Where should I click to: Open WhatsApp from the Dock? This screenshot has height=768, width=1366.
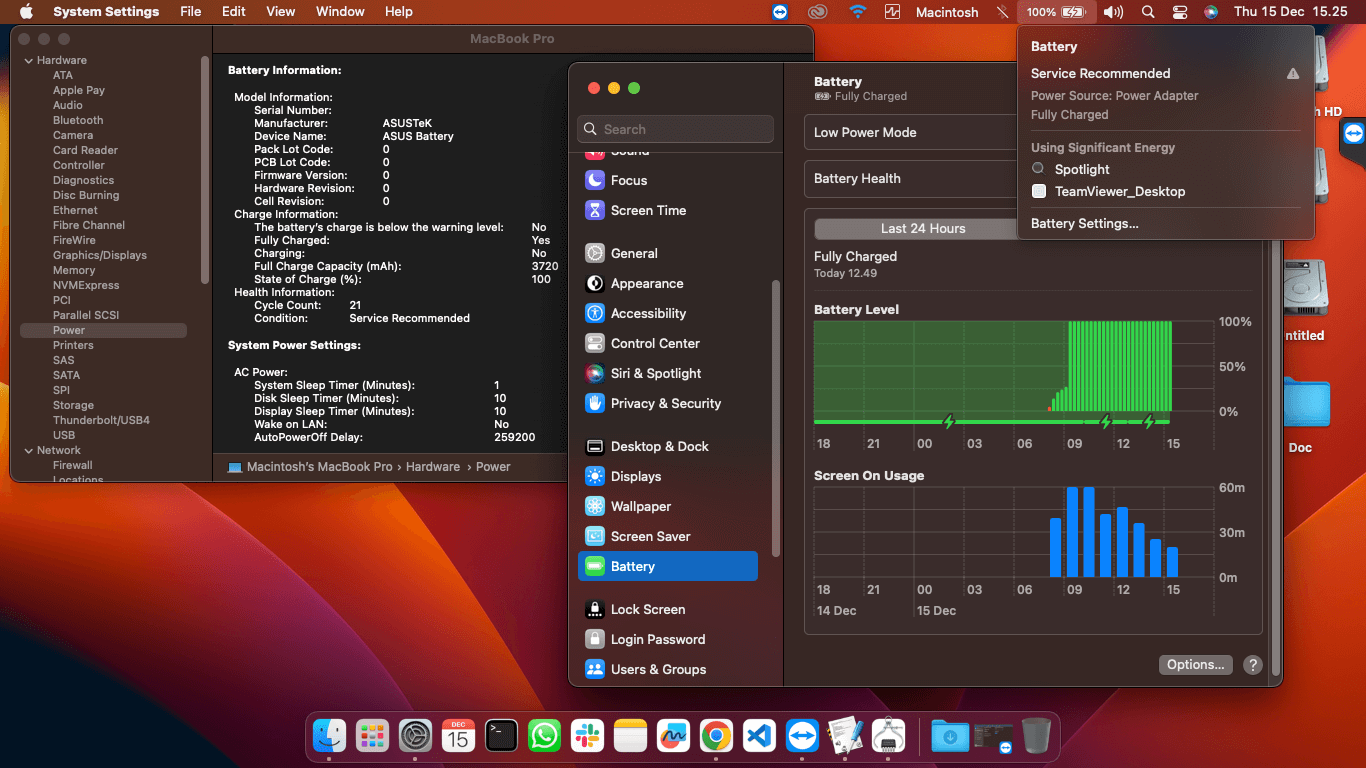(x=544, y=737)
